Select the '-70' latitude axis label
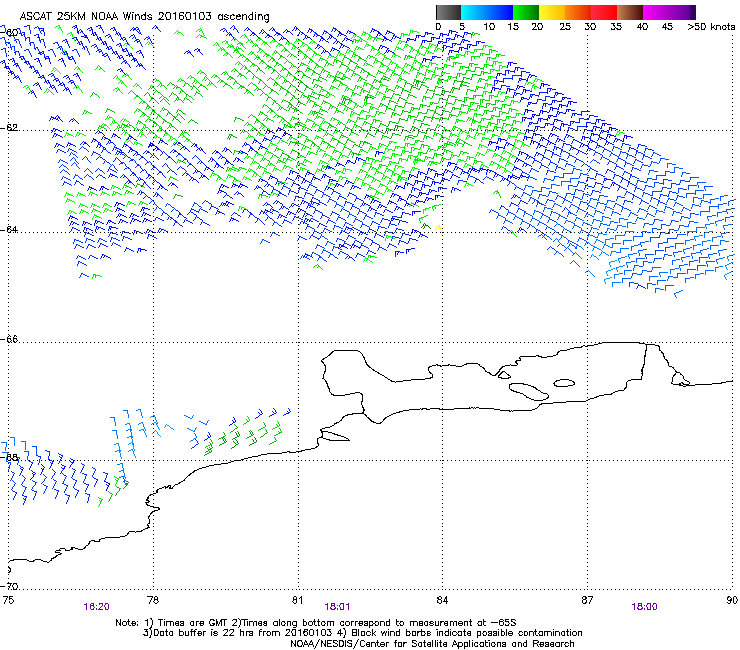 coord(10,586)
